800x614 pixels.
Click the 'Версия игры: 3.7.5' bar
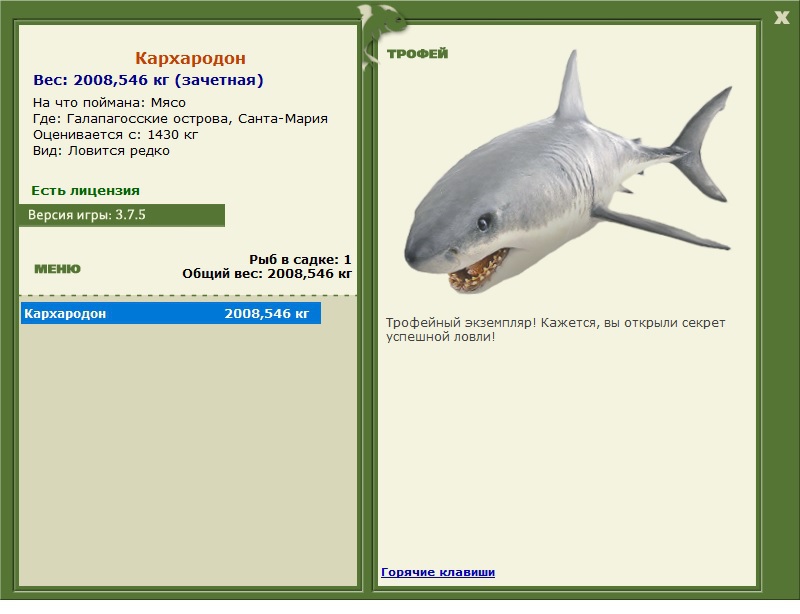pyautogui.click(x=122, y=215)
